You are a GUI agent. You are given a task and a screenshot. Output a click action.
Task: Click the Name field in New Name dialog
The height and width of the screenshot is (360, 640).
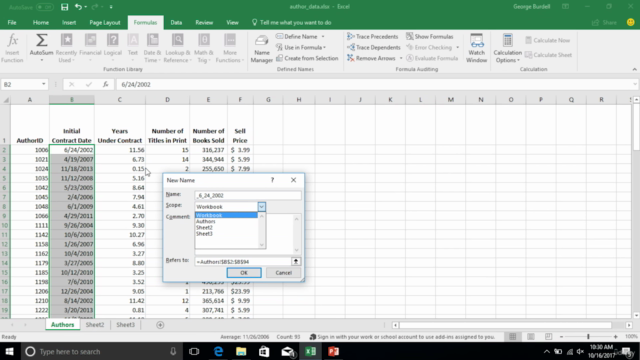pyautogui.click(x=248, y=196)
